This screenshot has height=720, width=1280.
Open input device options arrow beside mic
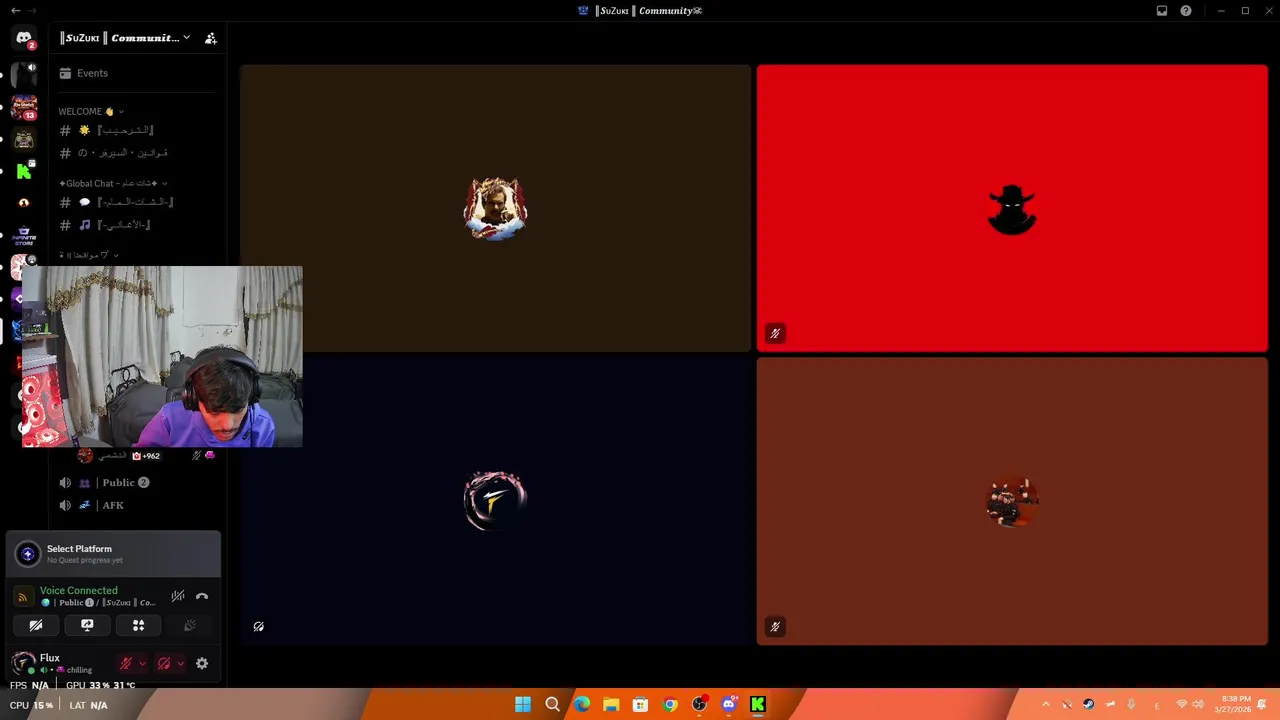pyautogui.click(x=142, y=663)
